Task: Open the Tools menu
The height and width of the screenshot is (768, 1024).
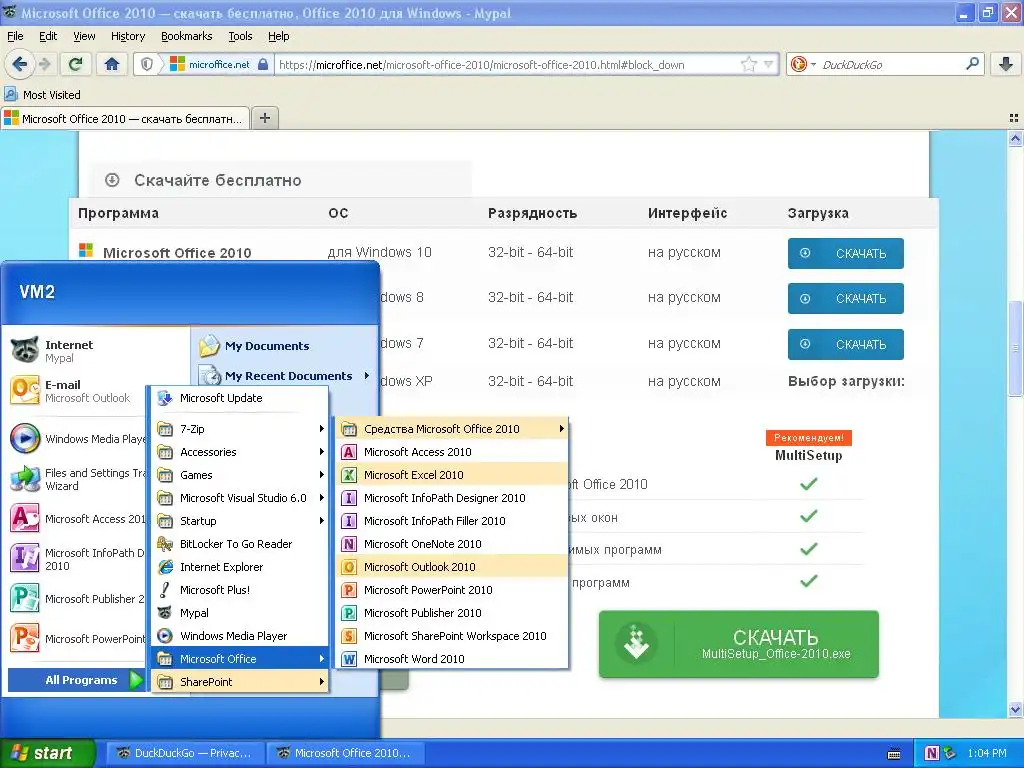Action: click(x=240, y=36)
